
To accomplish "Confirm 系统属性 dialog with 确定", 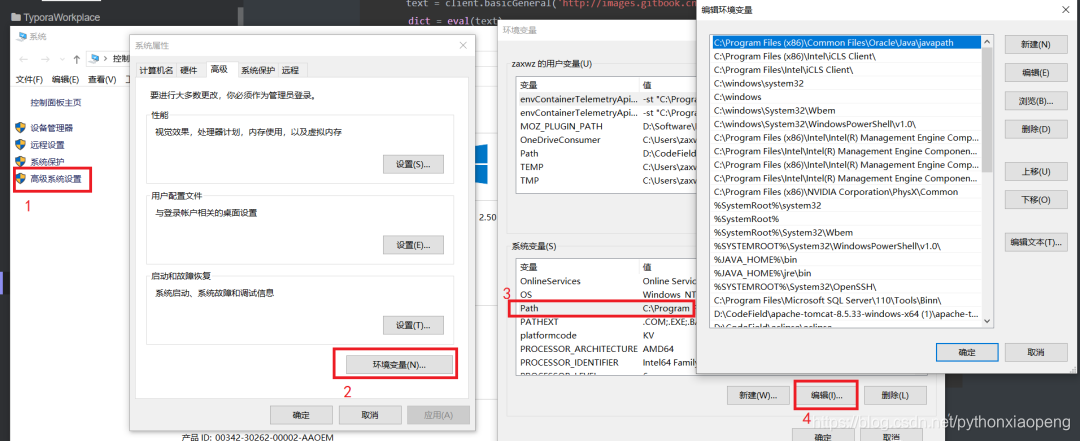I will point(301,415).
